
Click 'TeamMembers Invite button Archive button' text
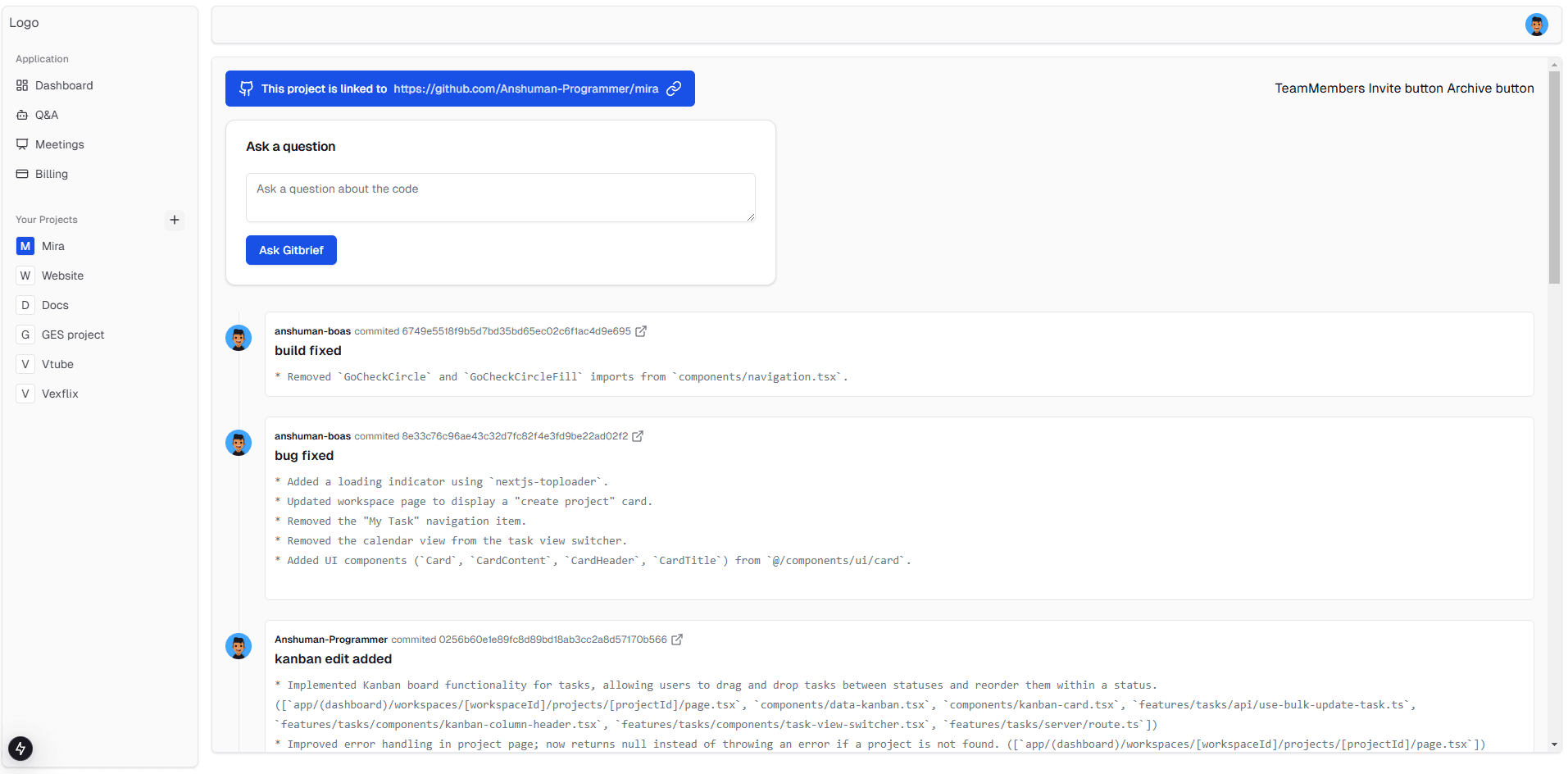[1404, 89]
